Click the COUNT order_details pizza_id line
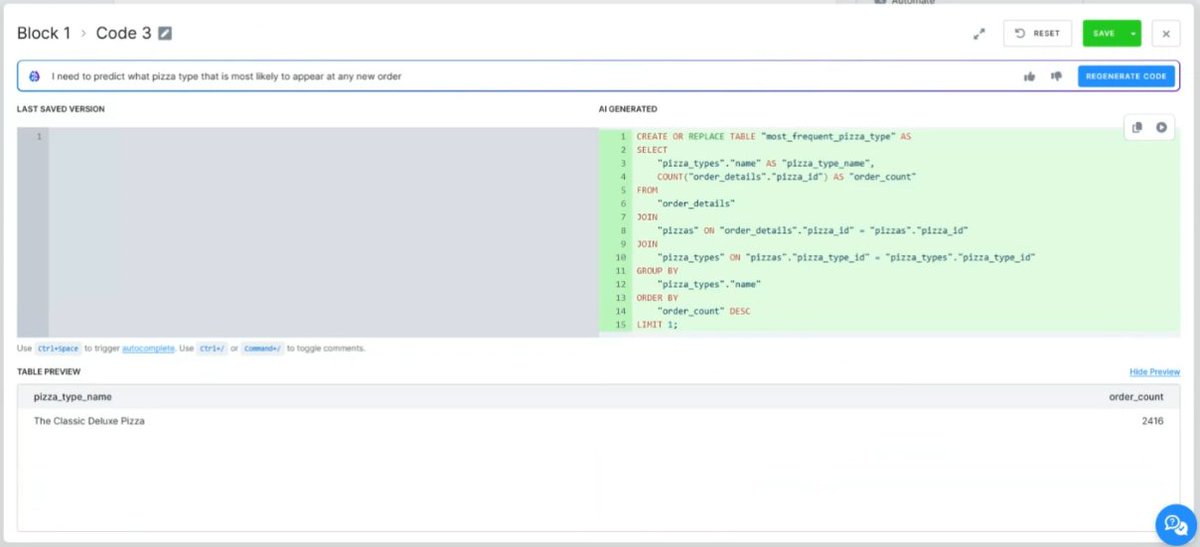 (787, 176)
